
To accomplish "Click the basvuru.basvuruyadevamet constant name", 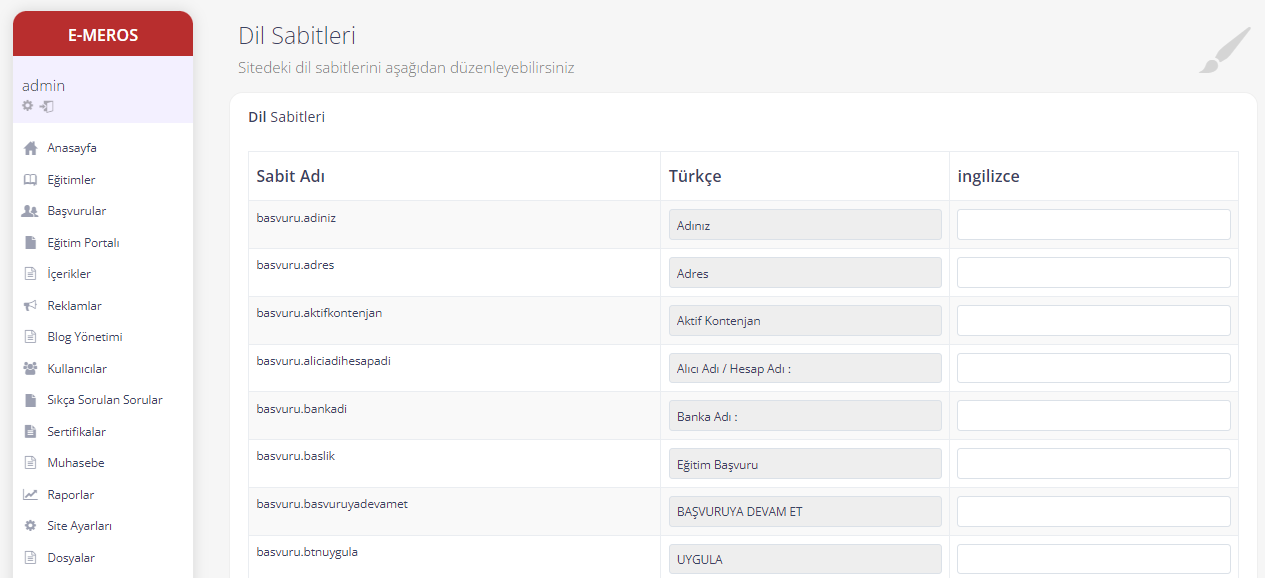I will point(332,504).
